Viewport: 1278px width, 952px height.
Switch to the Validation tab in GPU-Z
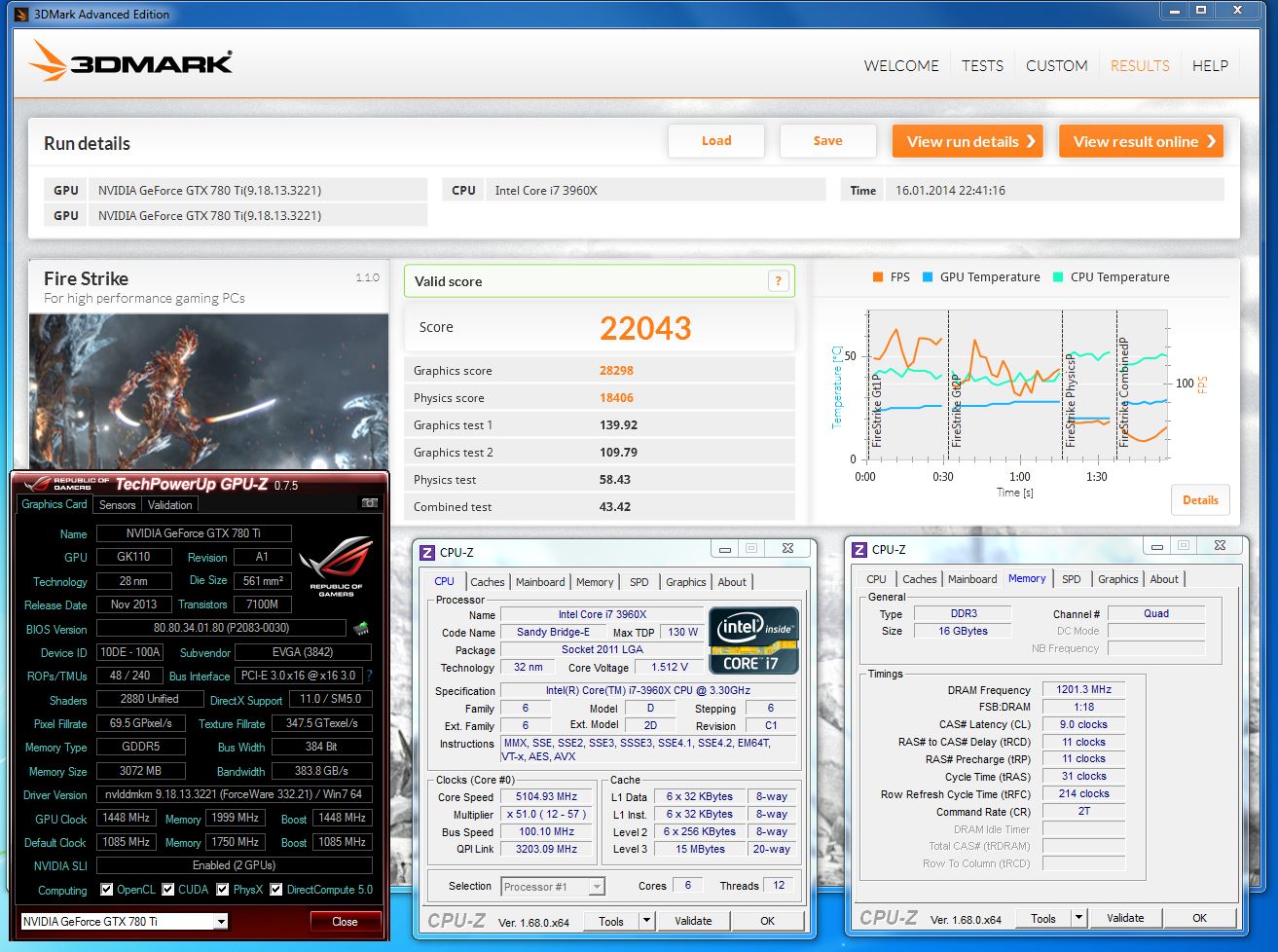coord(170,505)
